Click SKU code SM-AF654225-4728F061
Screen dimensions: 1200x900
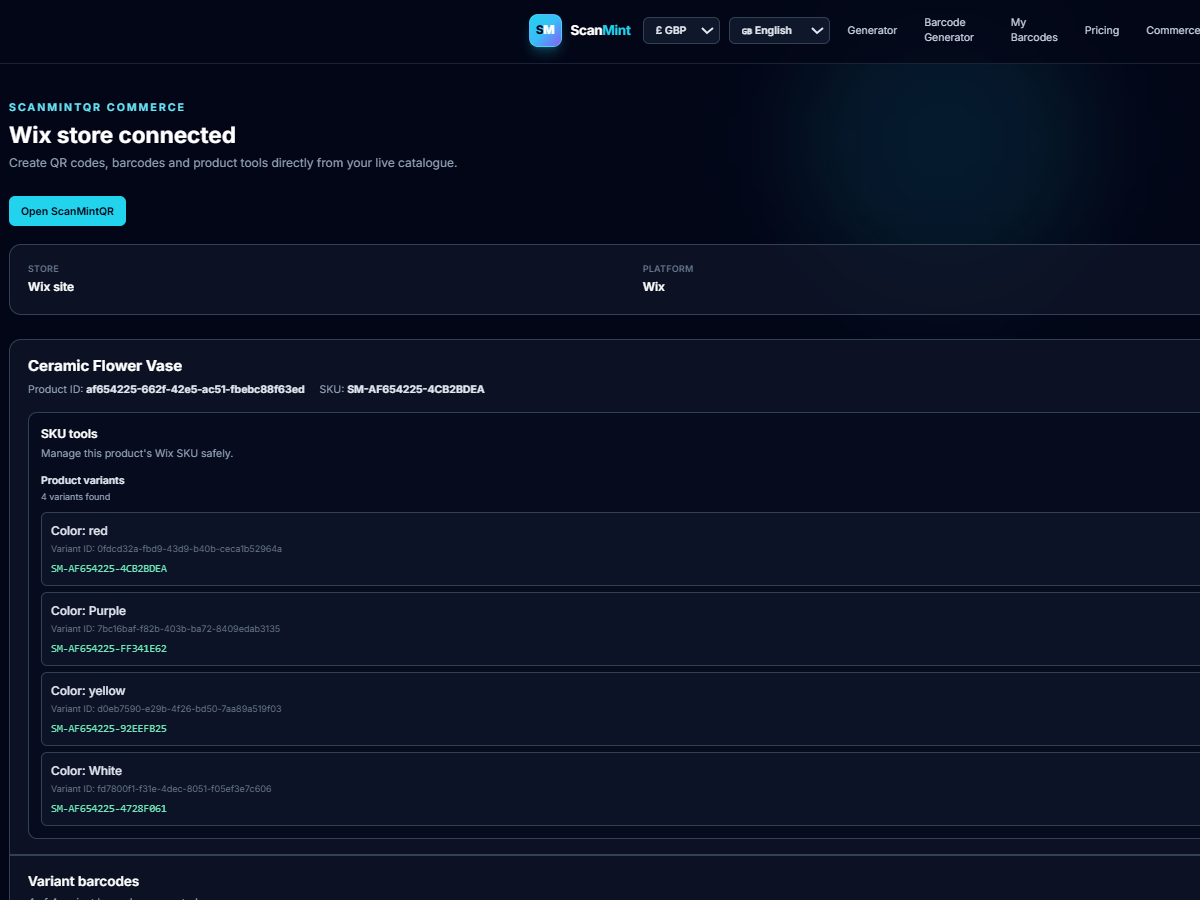pos(109,809)
